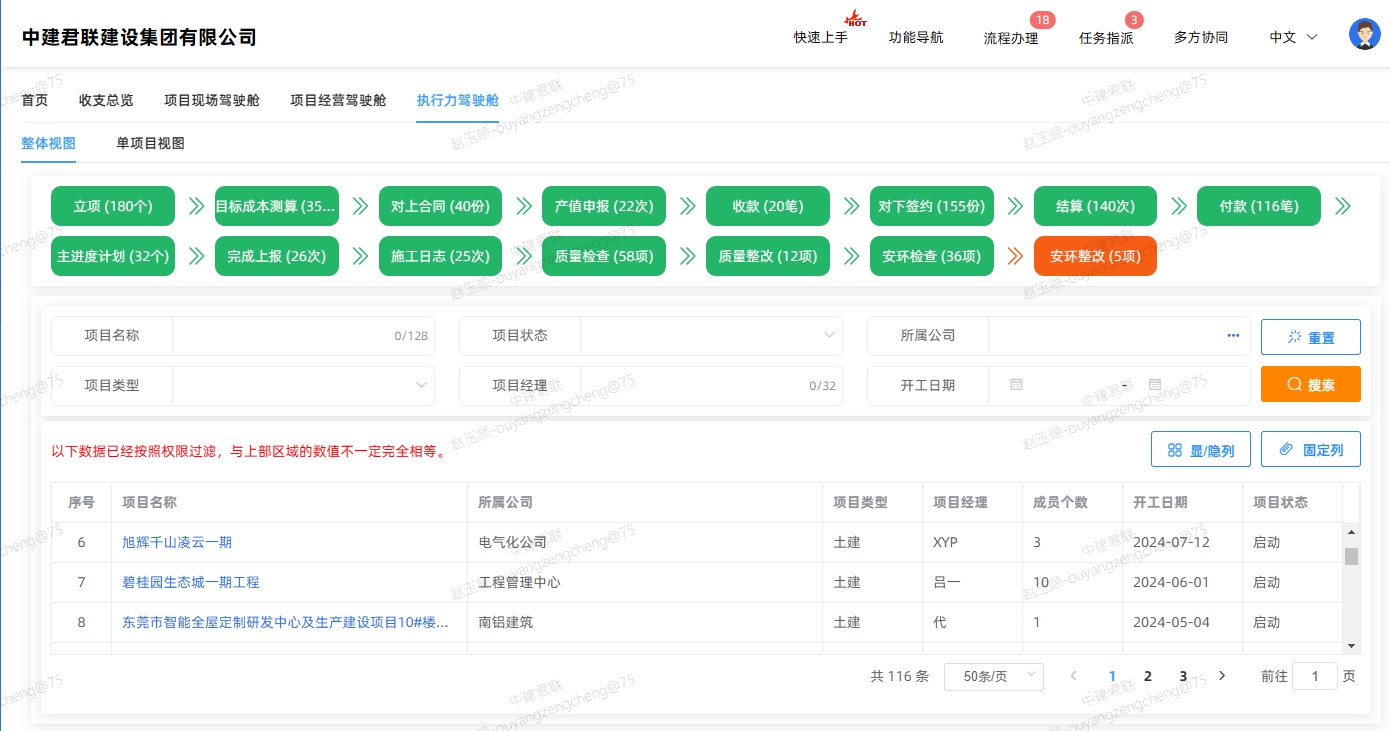Viewport: 1390px width, 731px height.
Task: Open the 中文 language dropdown
Action: coord(1291,37)
